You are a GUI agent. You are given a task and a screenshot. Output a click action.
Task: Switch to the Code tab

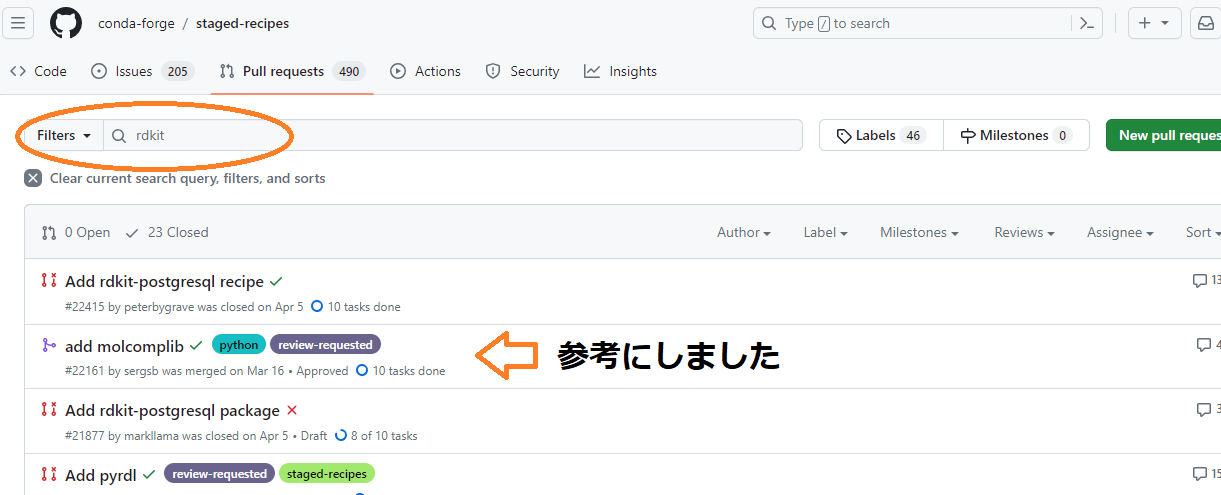point(38,71)
